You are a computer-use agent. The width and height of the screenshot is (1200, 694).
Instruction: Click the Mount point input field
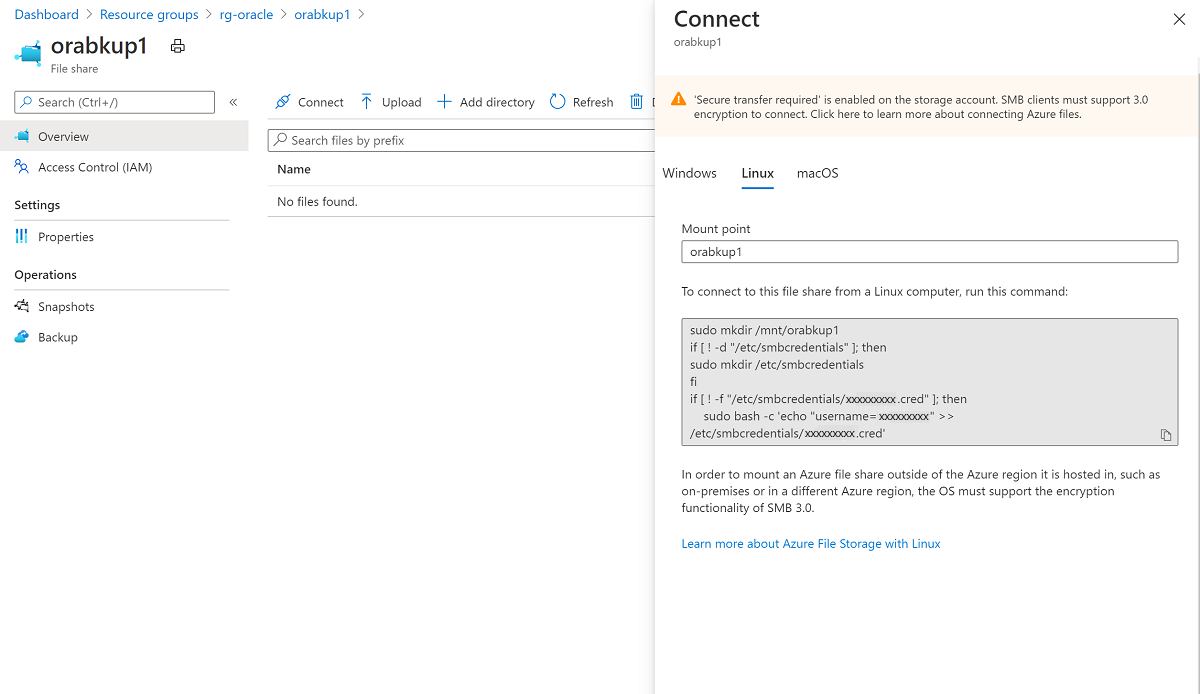(929, 252)
